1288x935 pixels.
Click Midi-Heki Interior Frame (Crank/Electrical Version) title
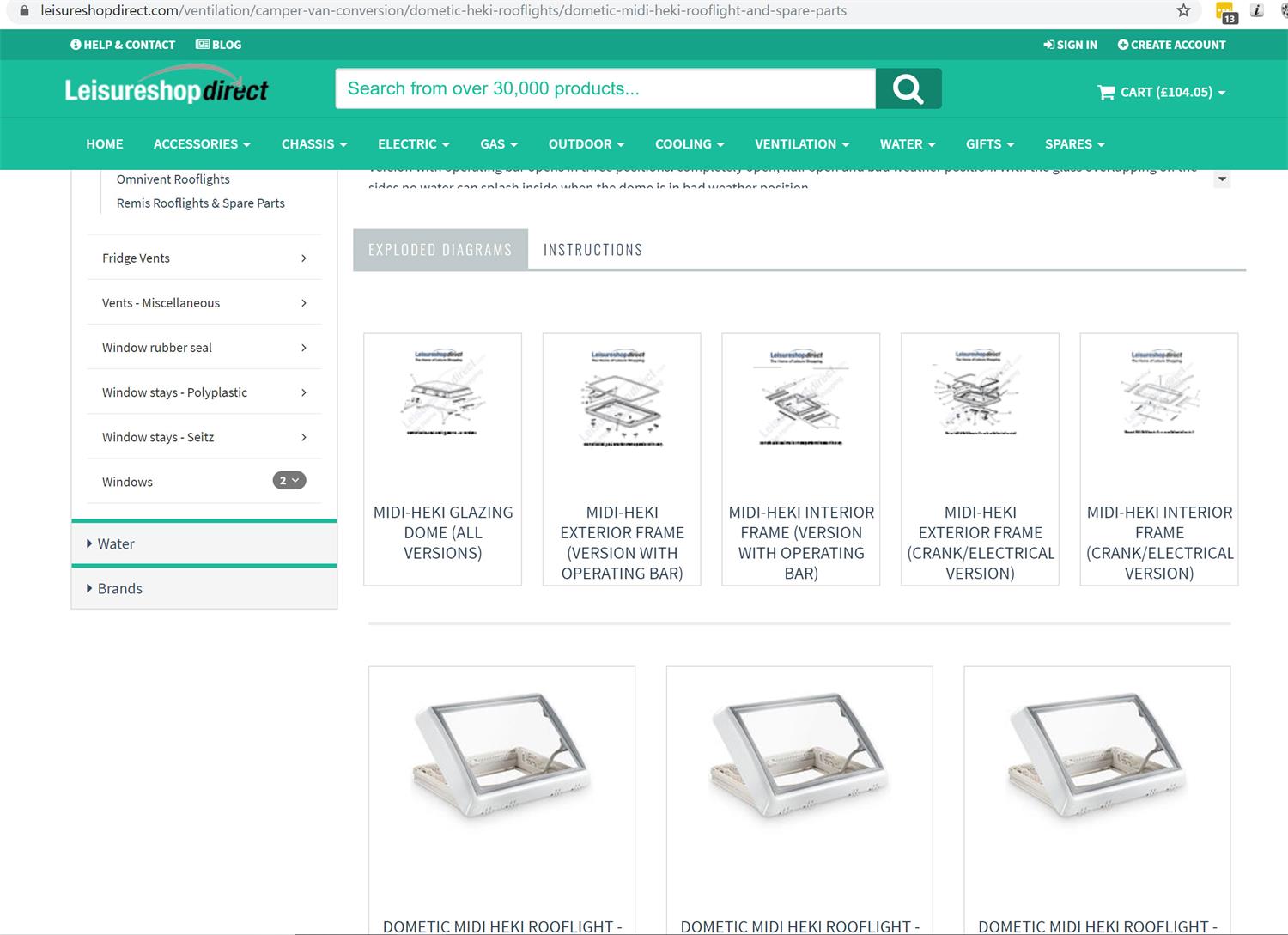point(1159,543)
